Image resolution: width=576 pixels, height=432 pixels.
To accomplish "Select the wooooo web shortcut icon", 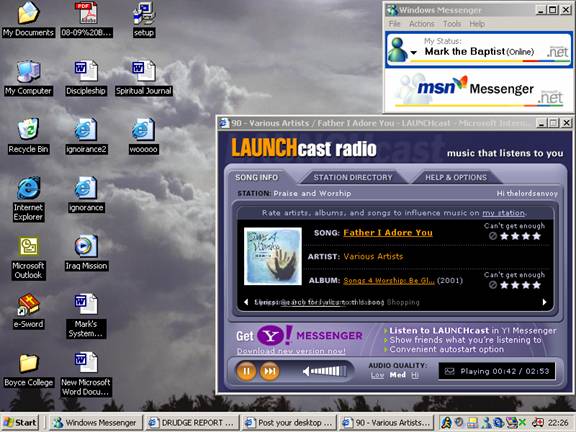I will tap(144, 136).
